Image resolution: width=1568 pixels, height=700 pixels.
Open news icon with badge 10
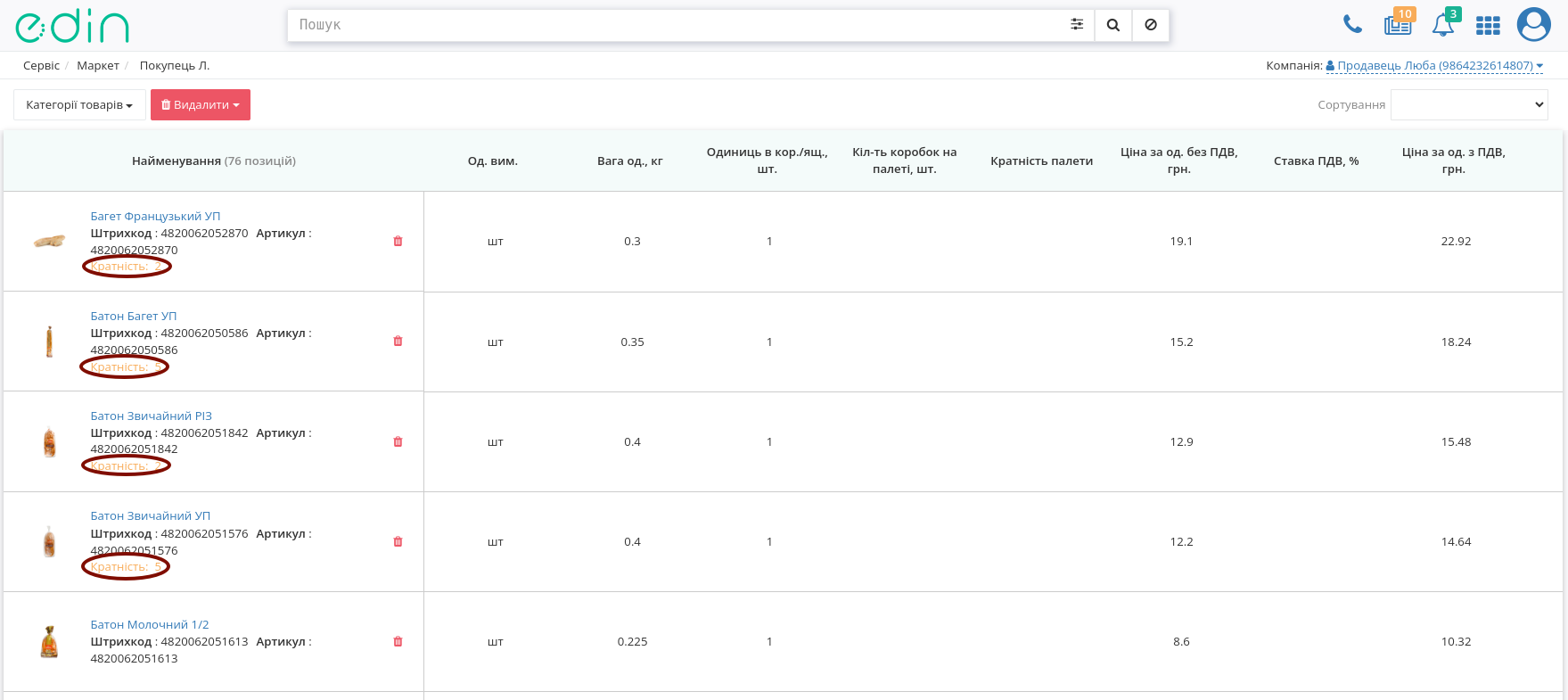click(1399, 23)
